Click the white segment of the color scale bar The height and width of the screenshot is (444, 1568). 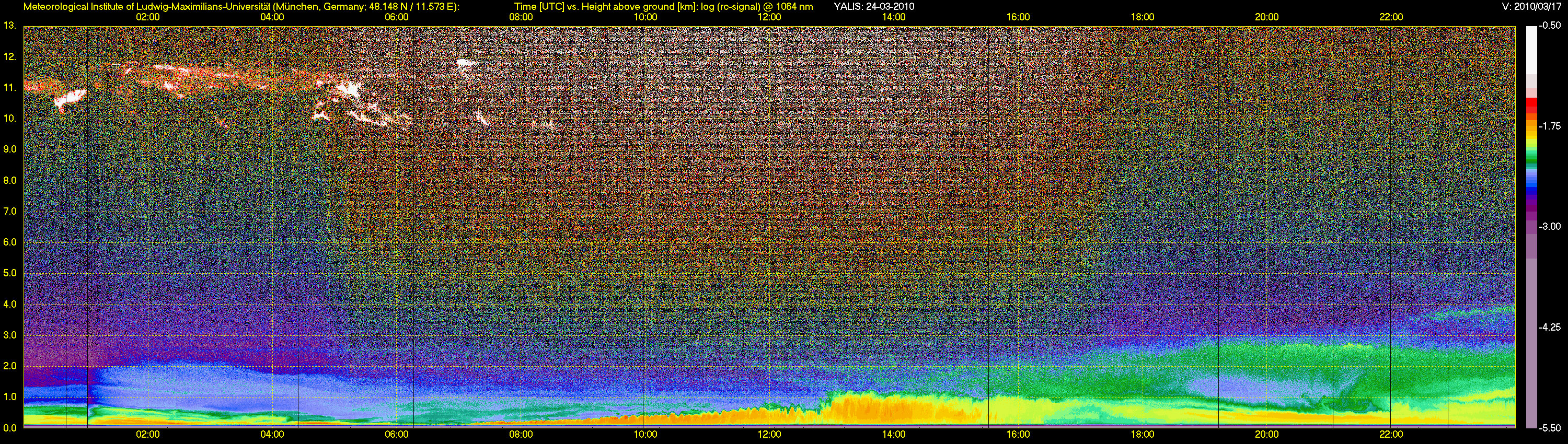(1531, 51)
